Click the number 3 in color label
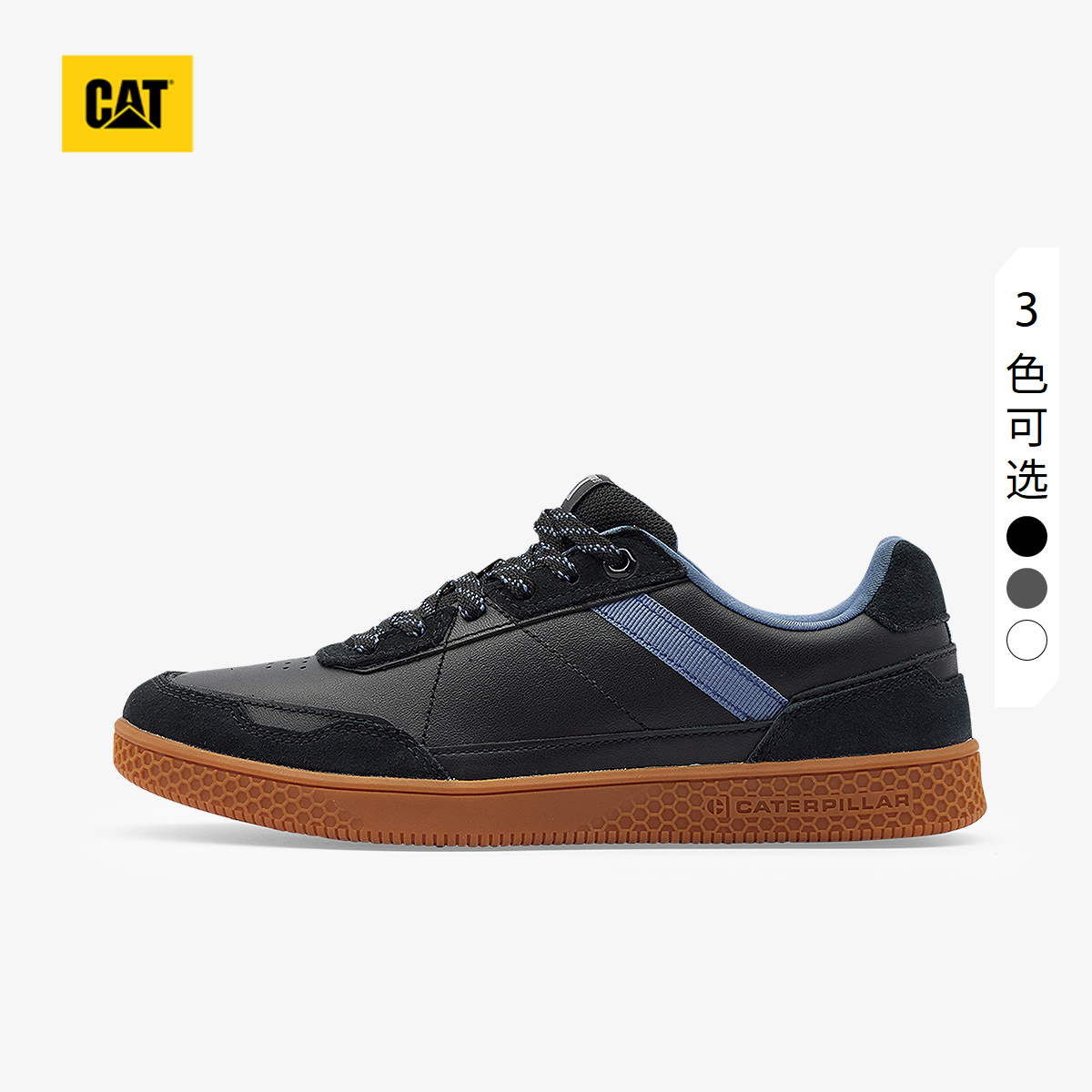This screenshot has height=1092, width=1092. [1026, 311]
